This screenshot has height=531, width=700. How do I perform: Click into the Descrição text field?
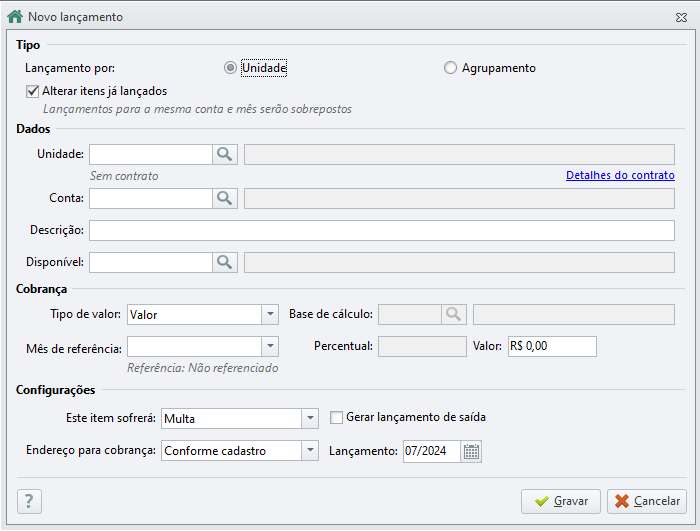(382, 230)
